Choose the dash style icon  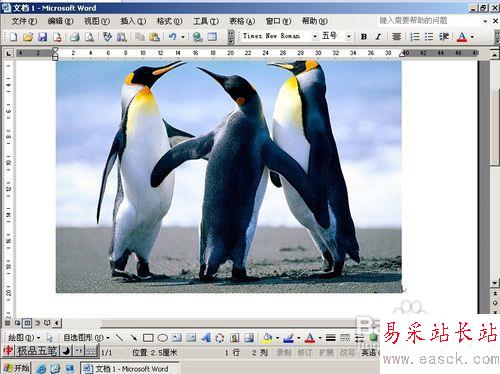click(x=345, y=338)
